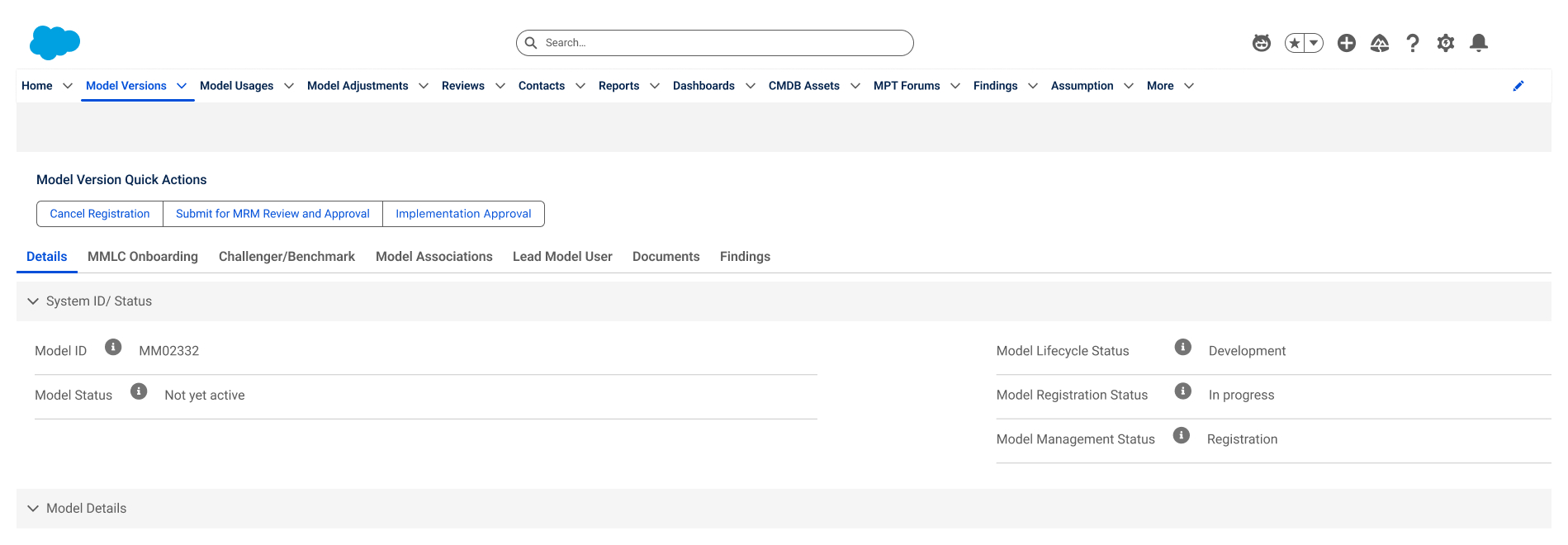Show the Model Status info tooltip icon
Viewport: 1568px width, 545px height.
[139, 391]
